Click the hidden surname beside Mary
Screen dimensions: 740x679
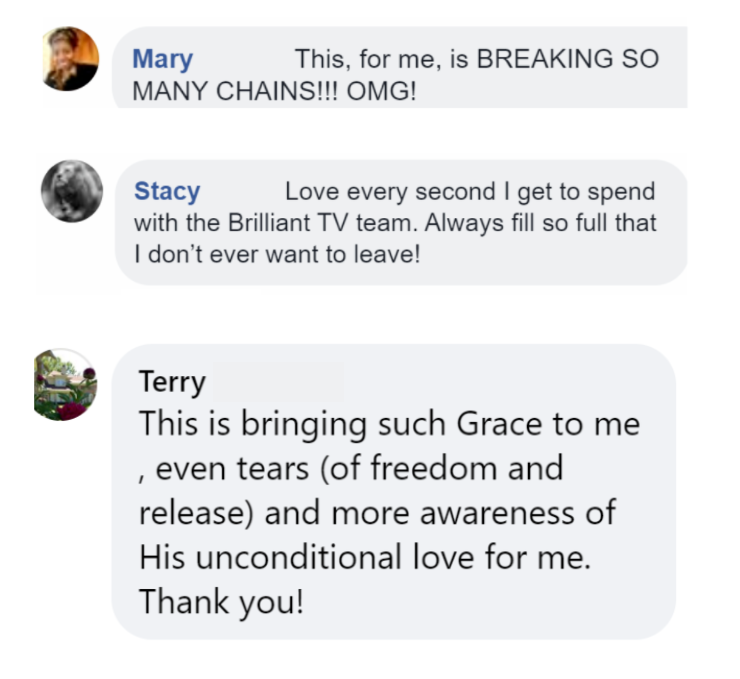tap(243, 59)
